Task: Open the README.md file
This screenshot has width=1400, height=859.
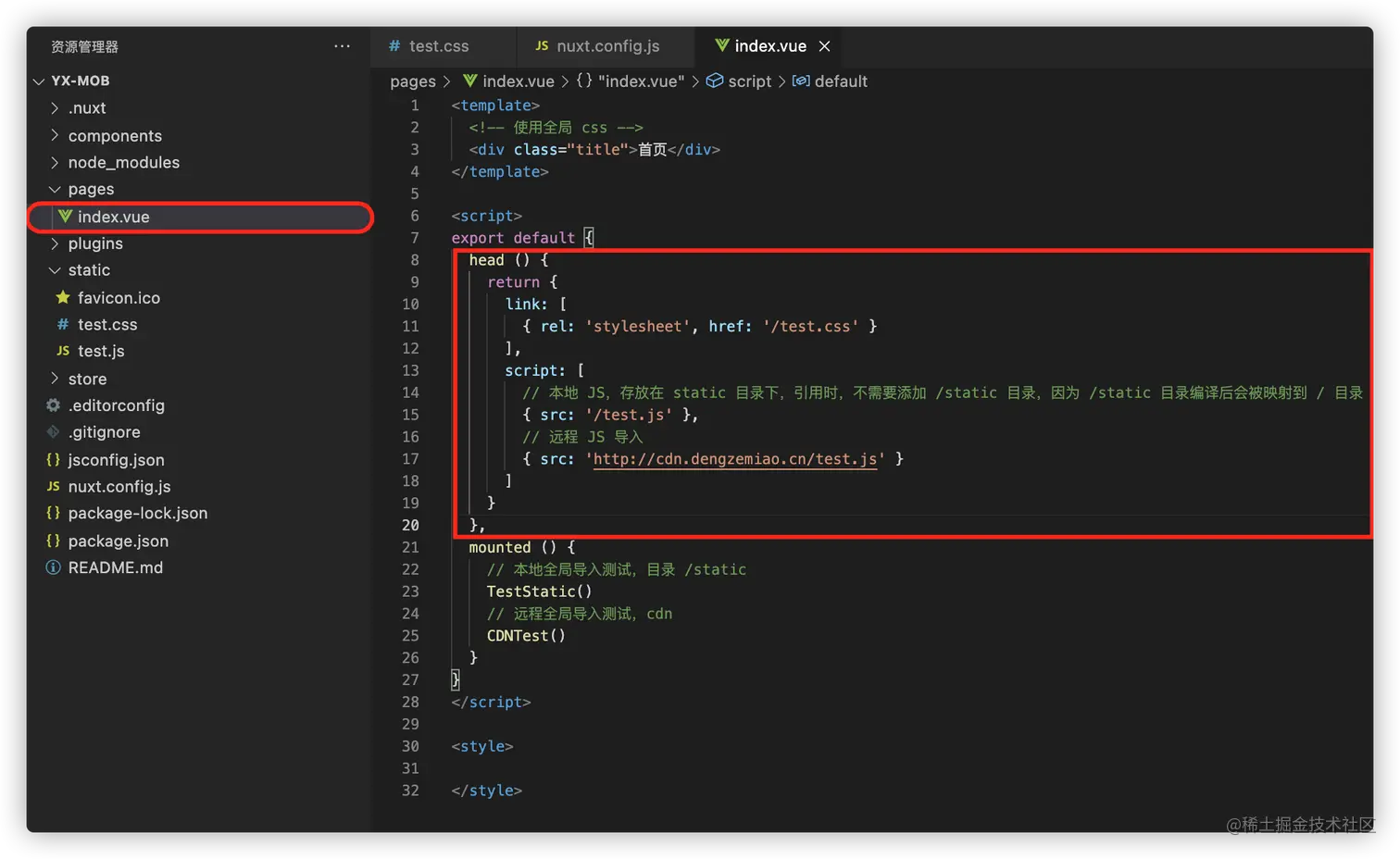Action: pyautogui.click(x=115, y=567)
